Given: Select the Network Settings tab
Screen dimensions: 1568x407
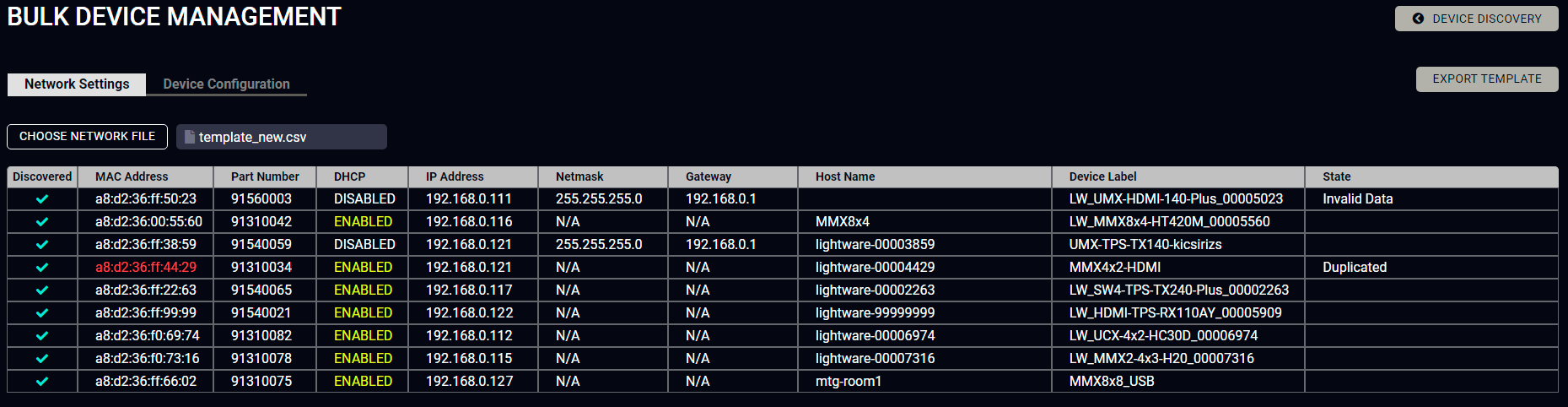Looking at the screenshot, I should click(x=77, y=84).
